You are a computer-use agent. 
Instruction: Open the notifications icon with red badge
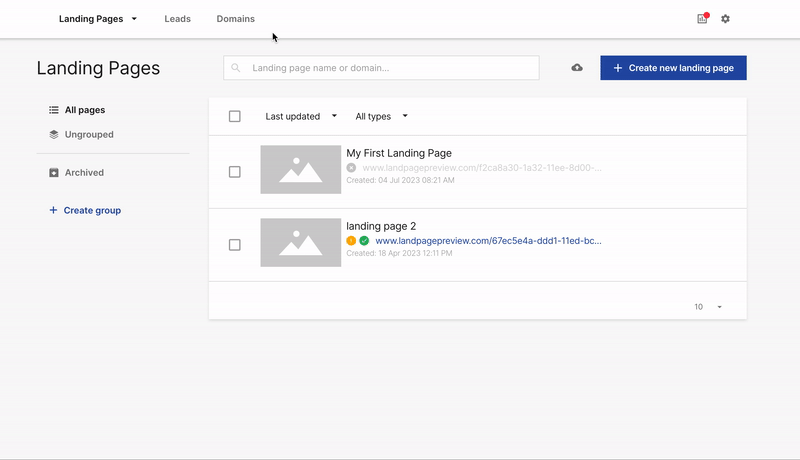coord(702,19)
